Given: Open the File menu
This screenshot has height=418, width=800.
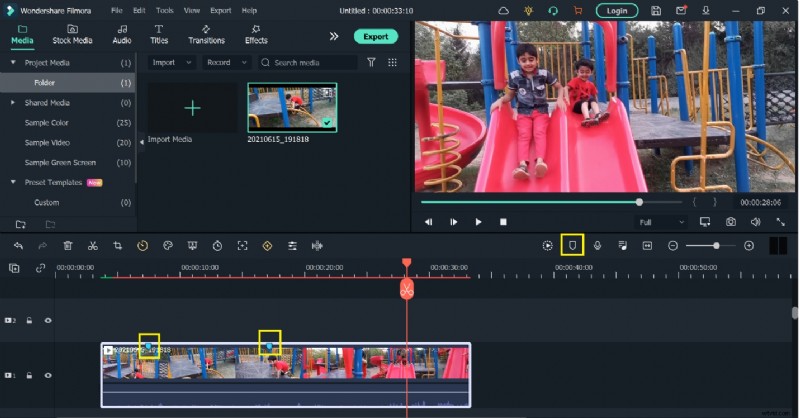Looking at the screenshot, I should [x=117, y=10].
